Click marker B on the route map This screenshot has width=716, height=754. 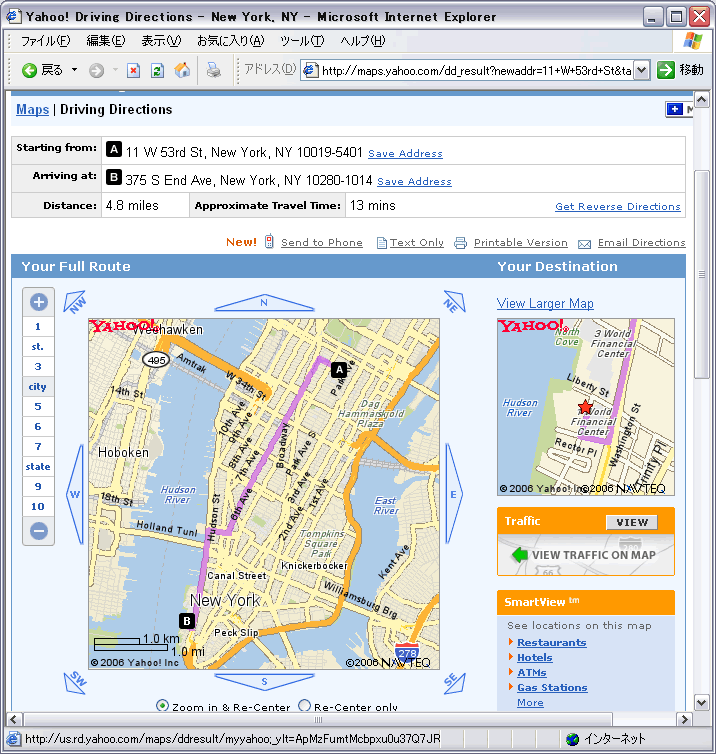(187, 621)
